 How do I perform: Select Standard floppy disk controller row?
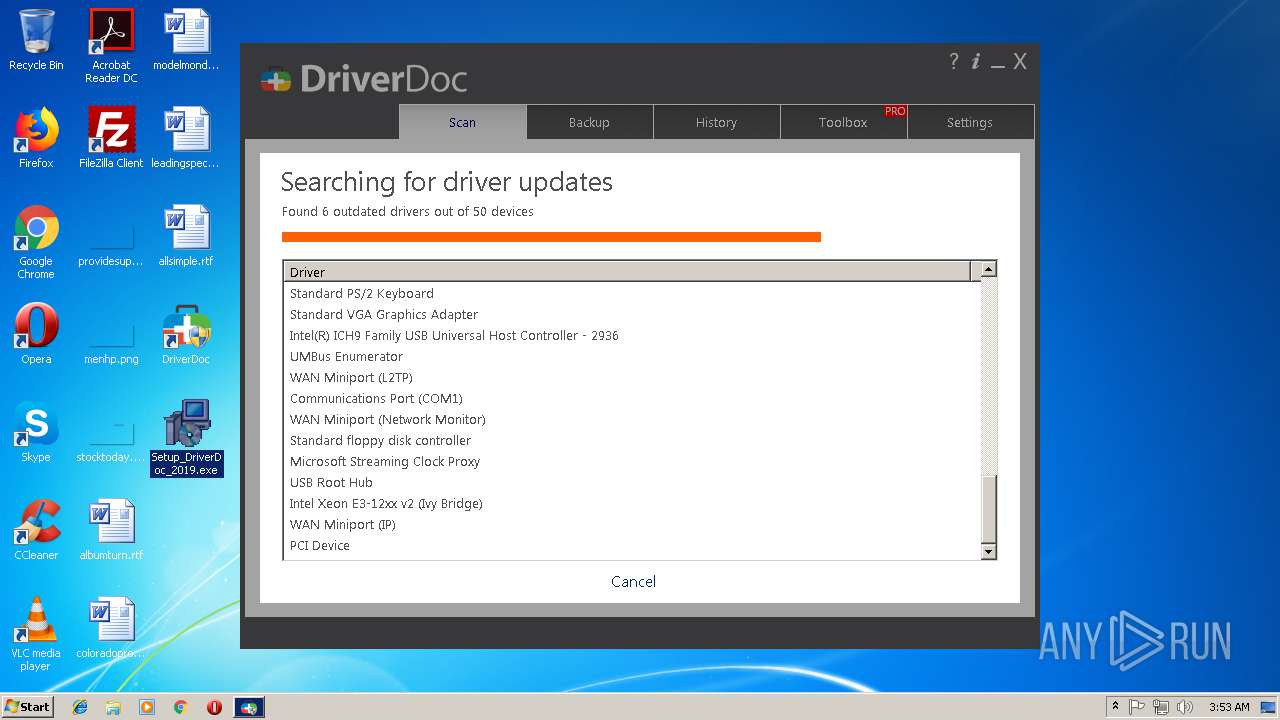(x=631, y=440)
